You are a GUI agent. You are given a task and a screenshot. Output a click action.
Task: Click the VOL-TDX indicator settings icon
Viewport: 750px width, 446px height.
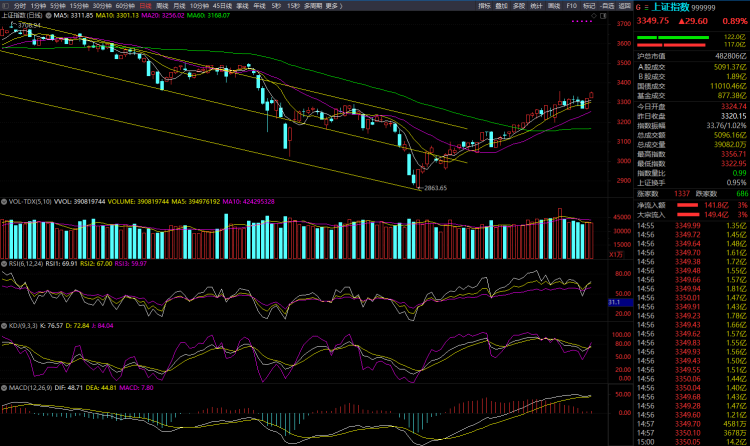(4, 201)
